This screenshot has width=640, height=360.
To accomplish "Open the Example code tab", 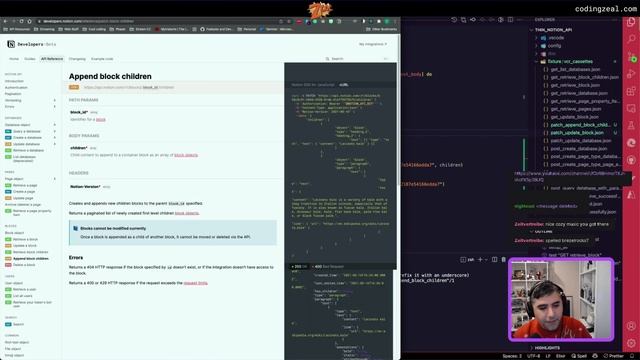I will click(x=102, y=59).
